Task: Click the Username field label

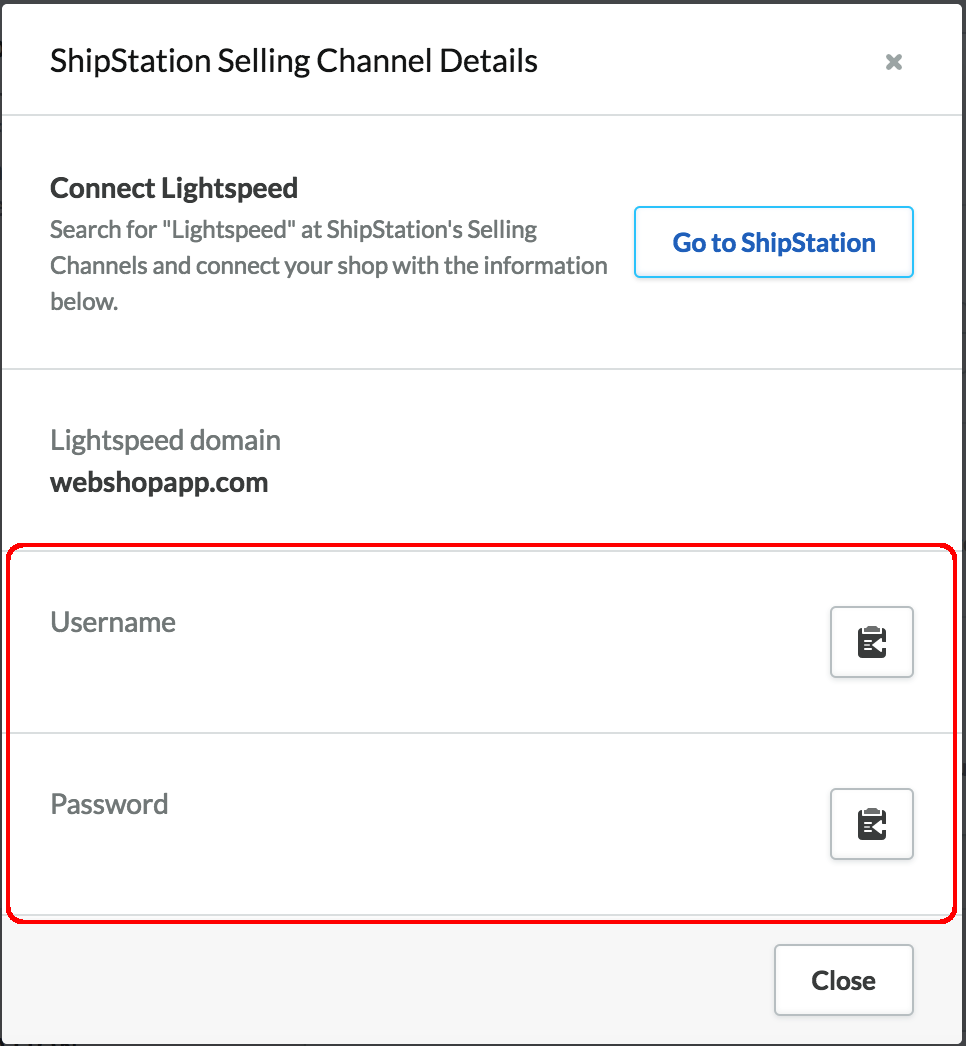Action: point(113,622)
